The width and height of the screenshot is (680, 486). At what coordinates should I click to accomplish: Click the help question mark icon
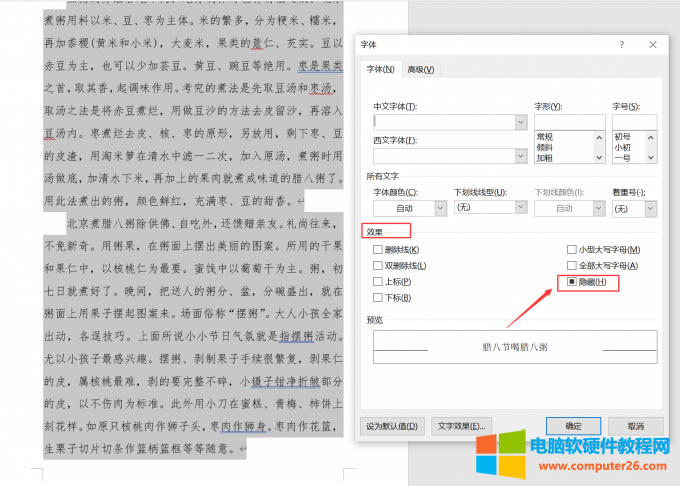(x=621, y=45)
